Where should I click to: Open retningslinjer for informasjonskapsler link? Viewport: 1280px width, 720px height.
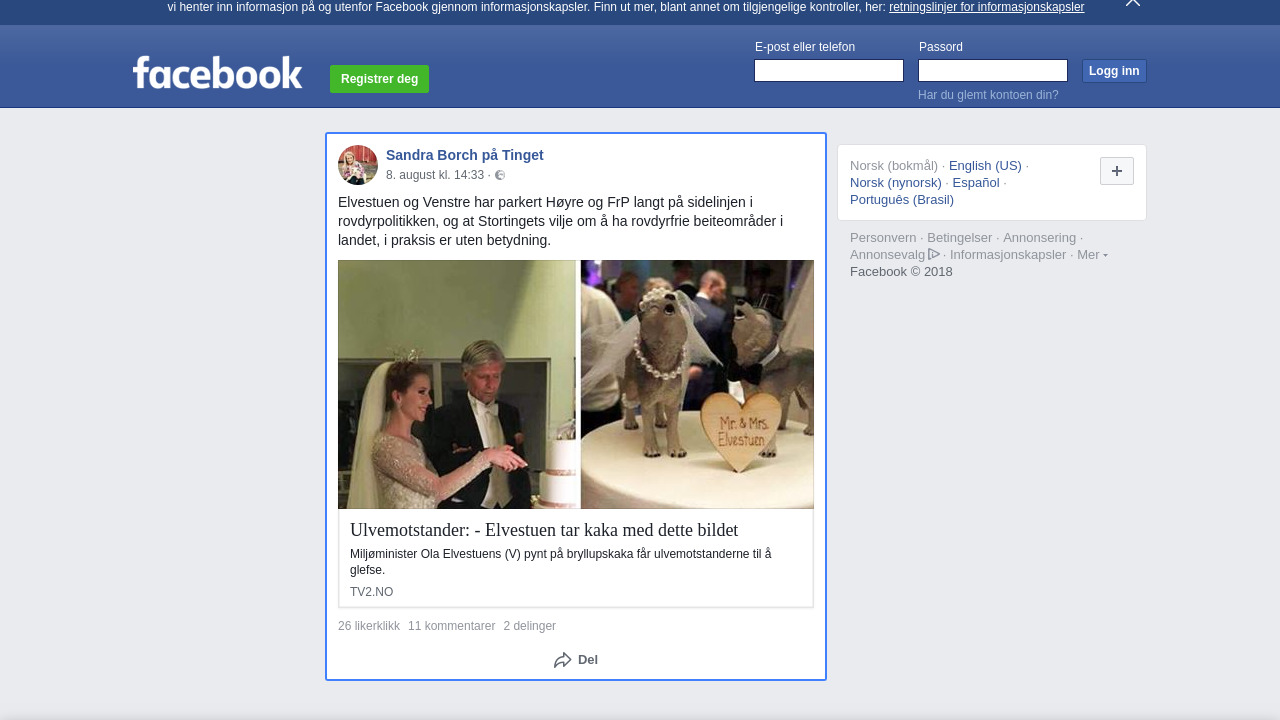point(986,7)
